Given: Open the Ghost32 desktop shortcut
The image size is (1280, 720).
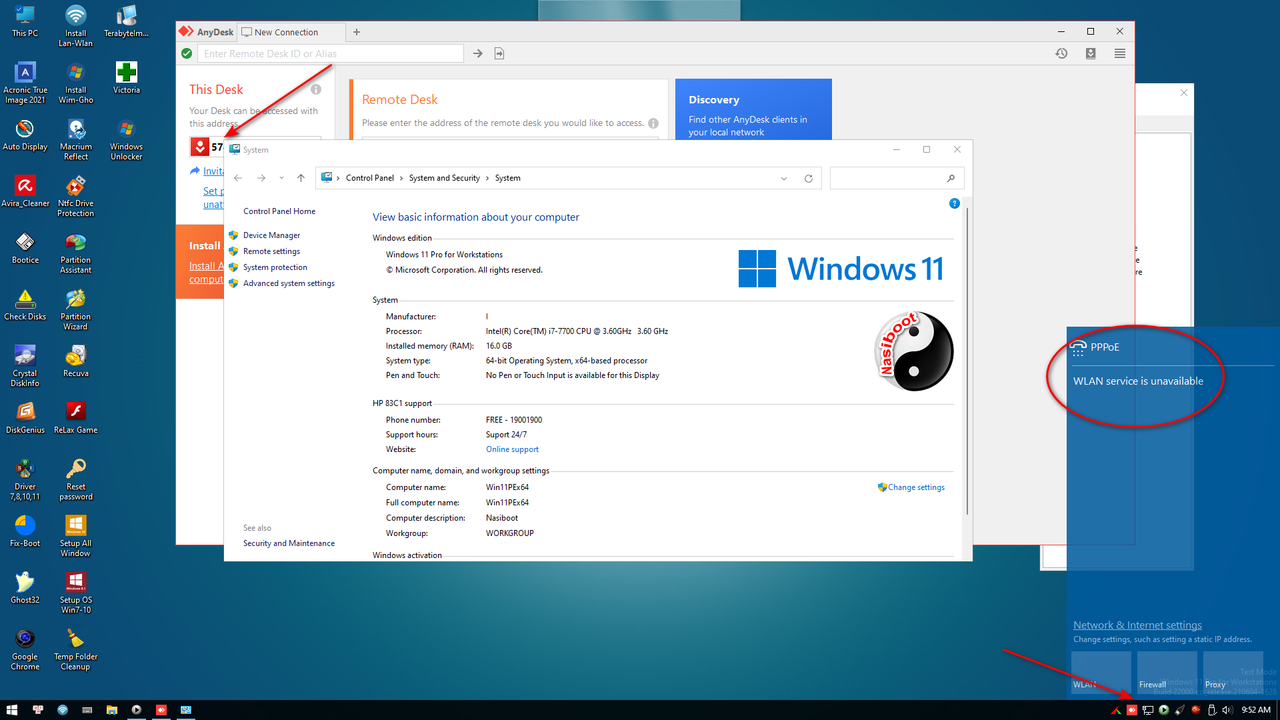Looking at the screenshot, I should (25, 588).
